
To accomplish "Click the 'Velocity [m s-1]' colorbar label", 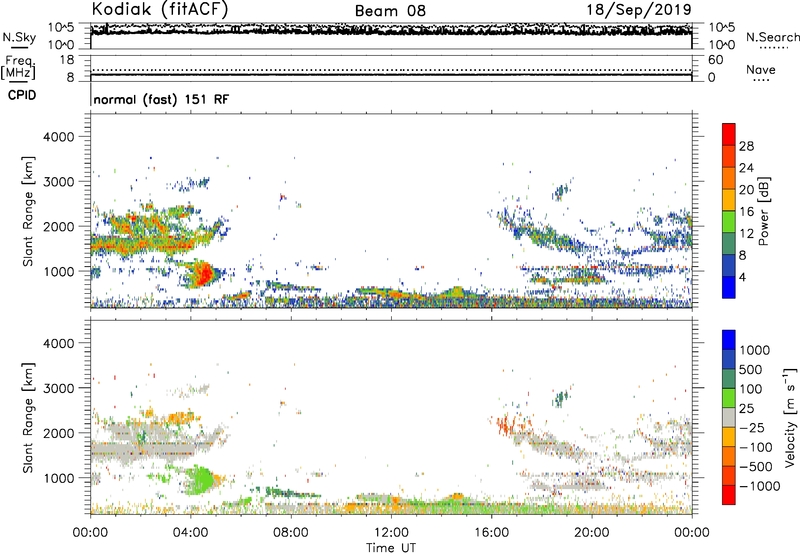I will point(790,417).
